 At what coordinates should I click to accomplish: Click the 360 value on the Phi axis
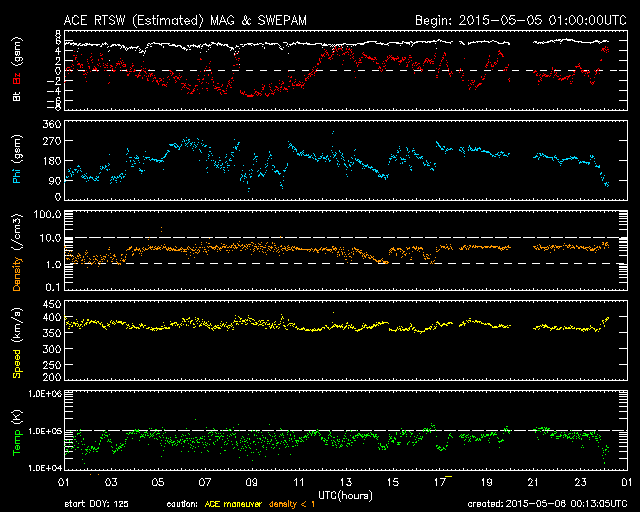[x=49, y=124]
